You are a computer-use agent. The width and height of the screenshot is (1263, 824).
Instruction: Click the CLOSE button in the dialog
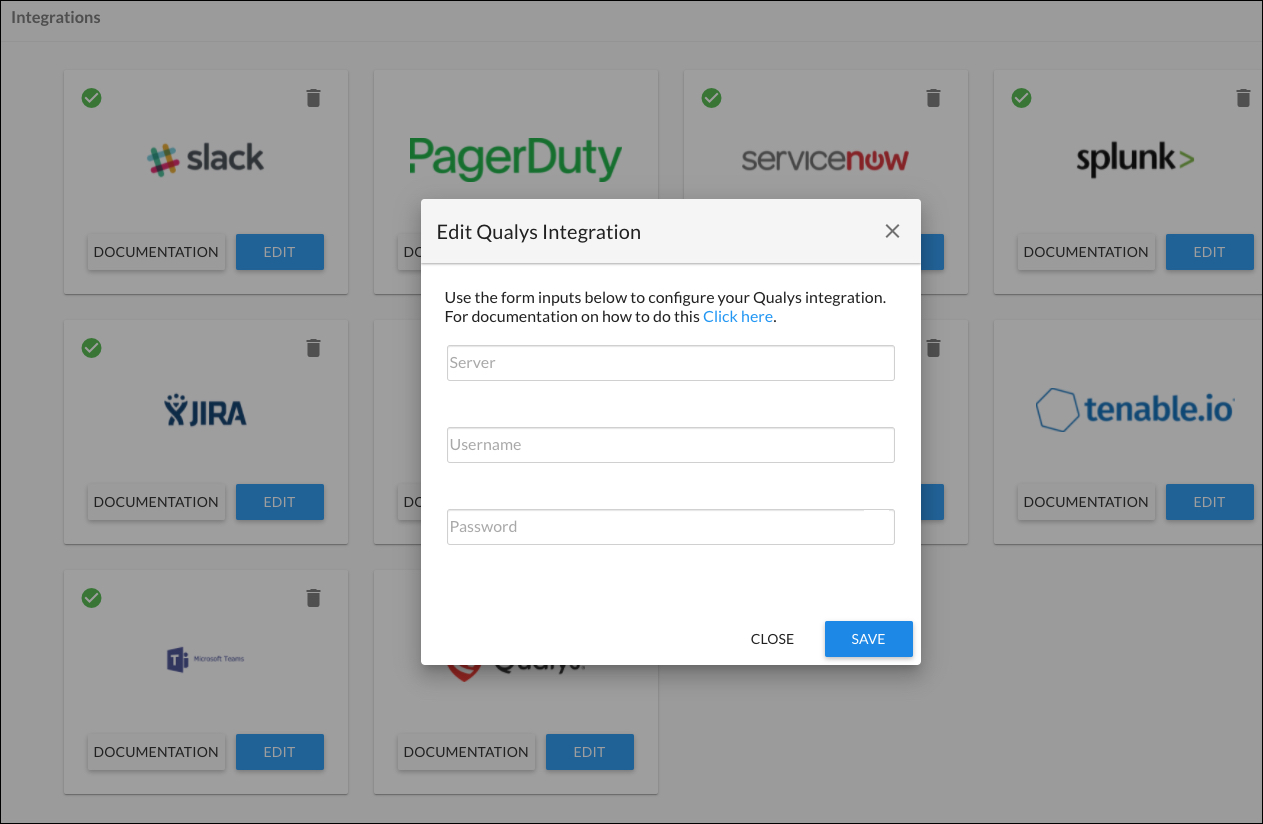pyautogui.click(x=772, y=639)
